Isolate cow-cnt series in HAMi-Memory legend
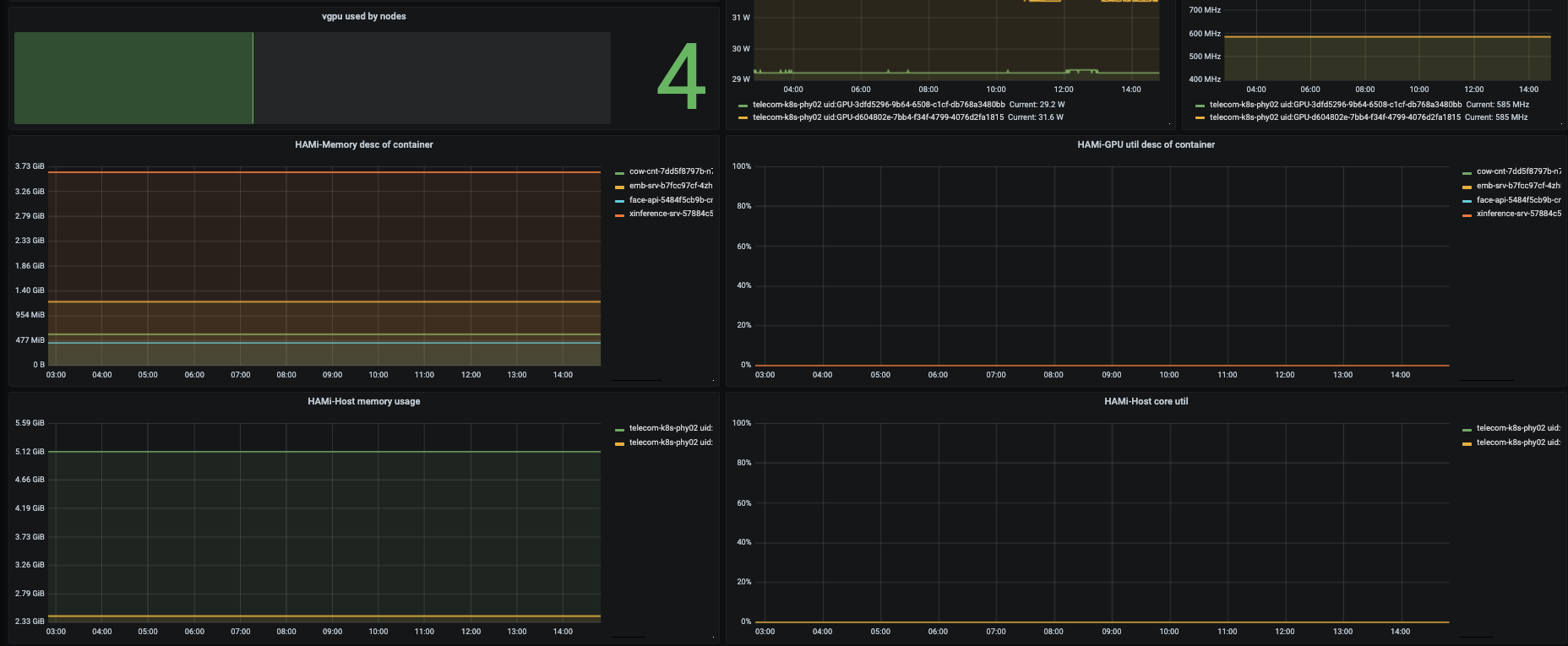1568x646 pixels. click(x=671, y=171)
